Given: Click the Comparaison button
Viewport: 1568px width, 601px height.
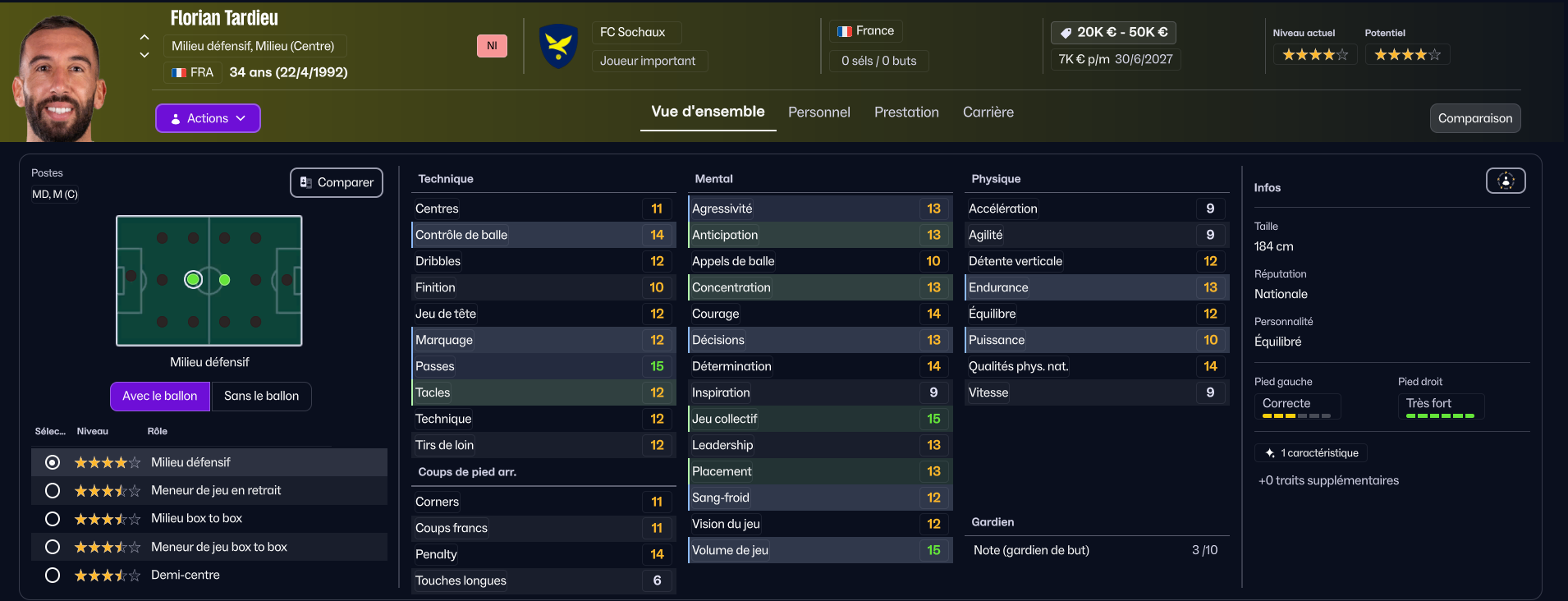Looking at the screenshot, I should (1474, 118).
